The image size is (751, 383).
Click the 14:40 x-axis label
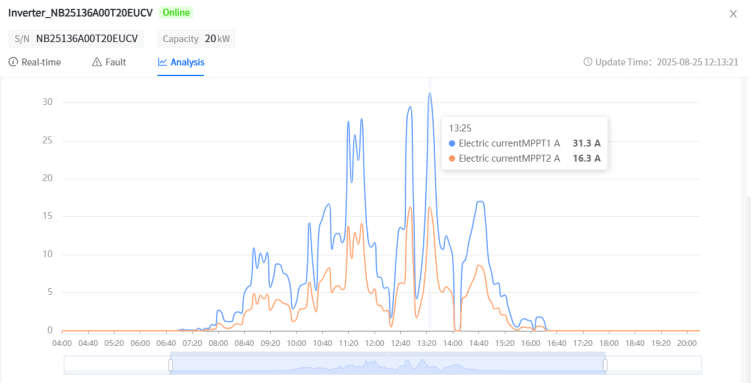point(478,343)
